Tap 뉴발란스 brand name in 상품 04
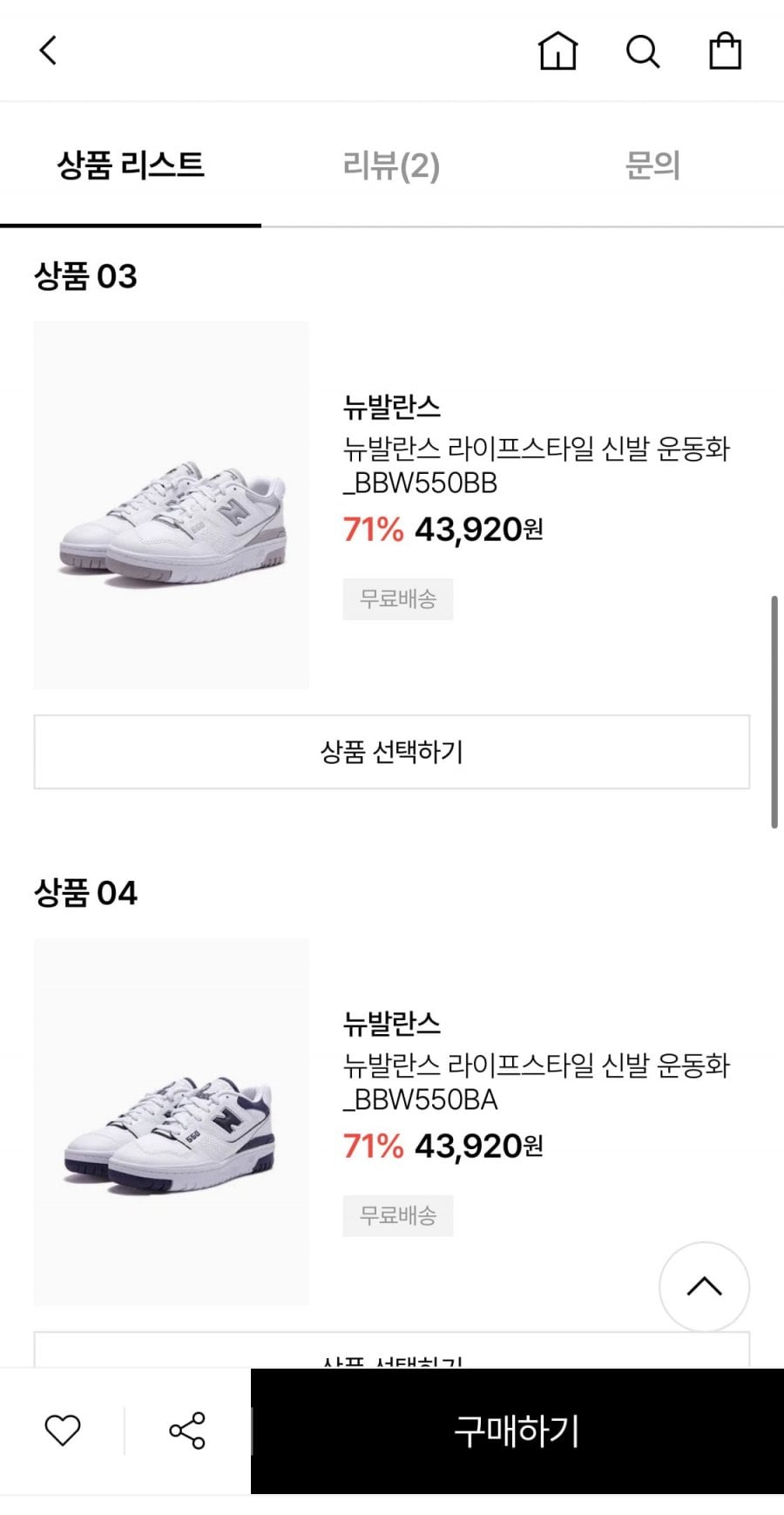 392,1024
